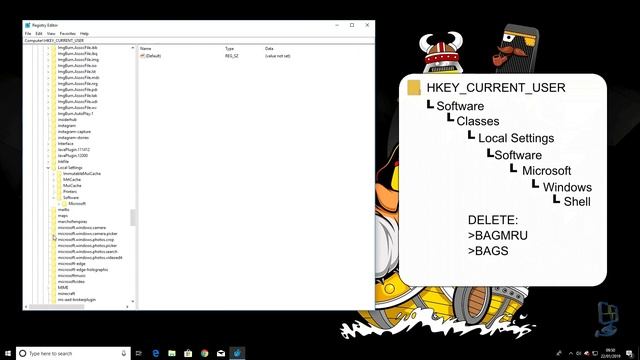Click the Cortana microphone icon
The height and width of the screenshot is (360, 640).
pos(124,353)
